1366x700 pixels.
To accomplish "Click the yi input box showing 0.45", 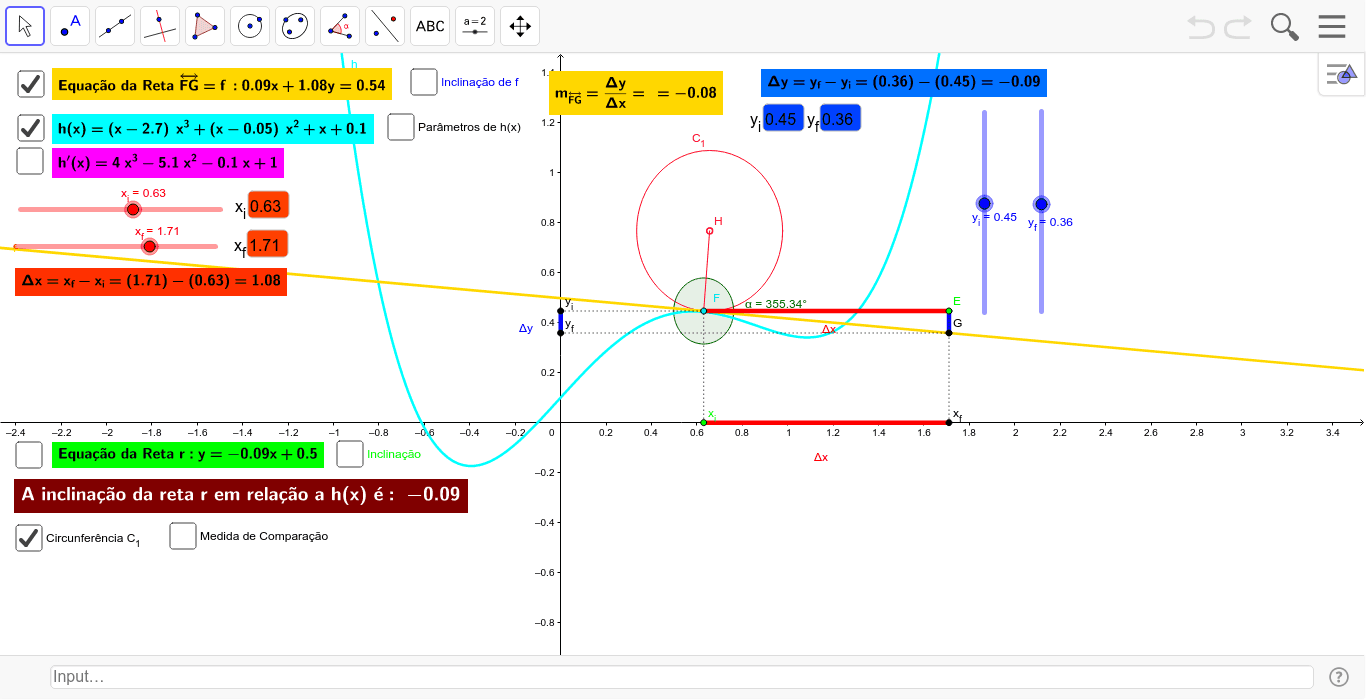I will point(783,119).
